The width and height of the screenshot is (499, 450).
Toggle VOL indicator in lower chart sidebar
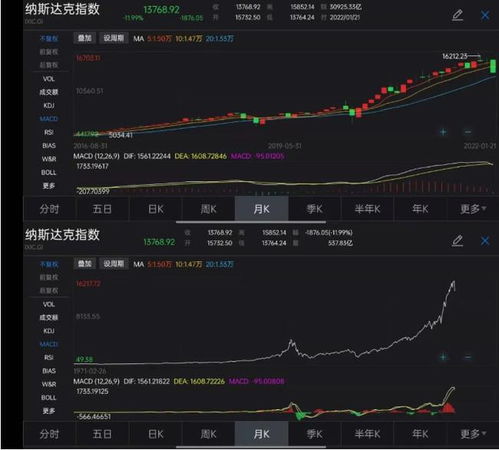pyautogui.click(x=49, y=304)
